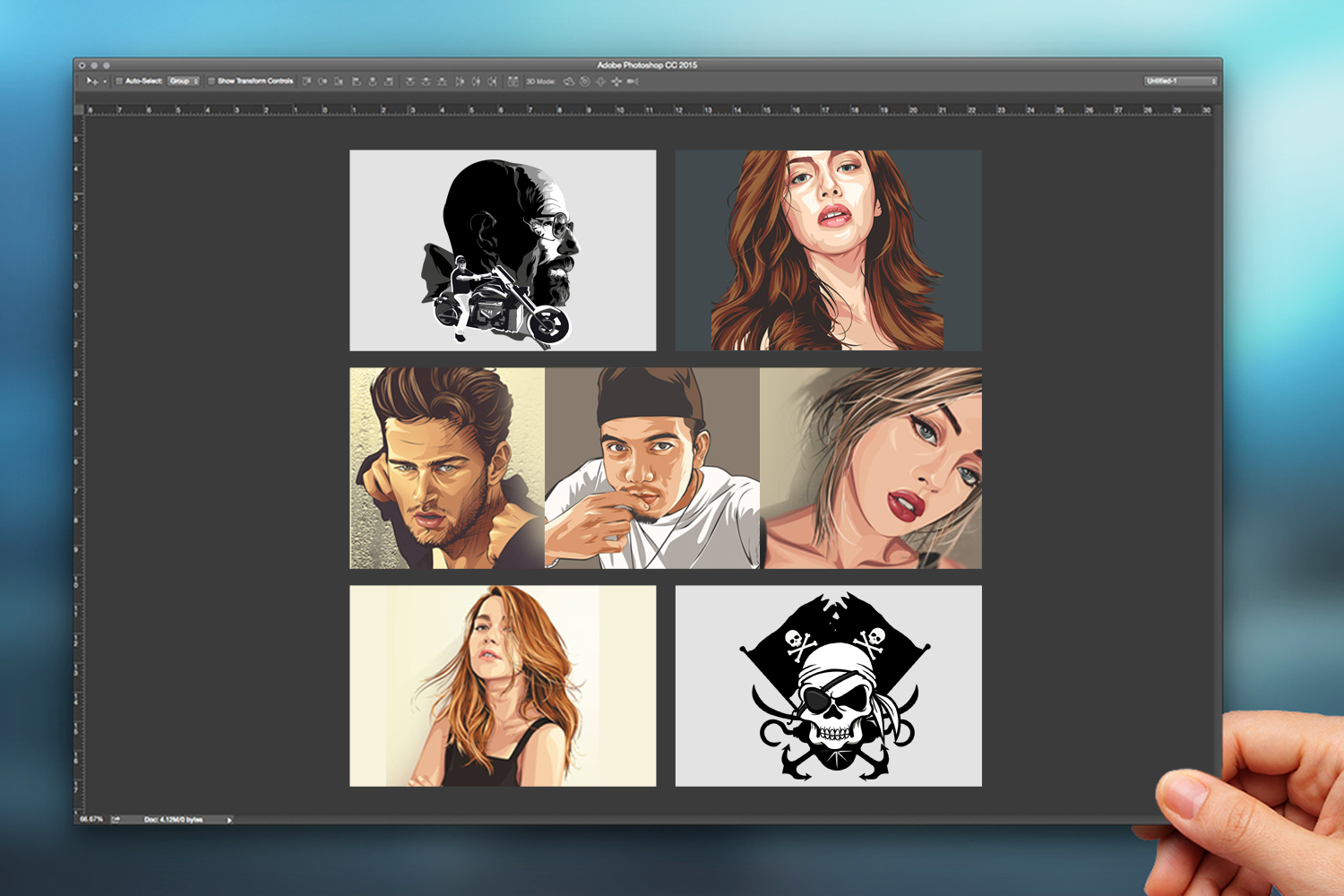Image resolution: width=1344 pixels, height=896 pixels.
Task: Select the bald man with motorcycle artwork
Action: (x=503, y=250)
